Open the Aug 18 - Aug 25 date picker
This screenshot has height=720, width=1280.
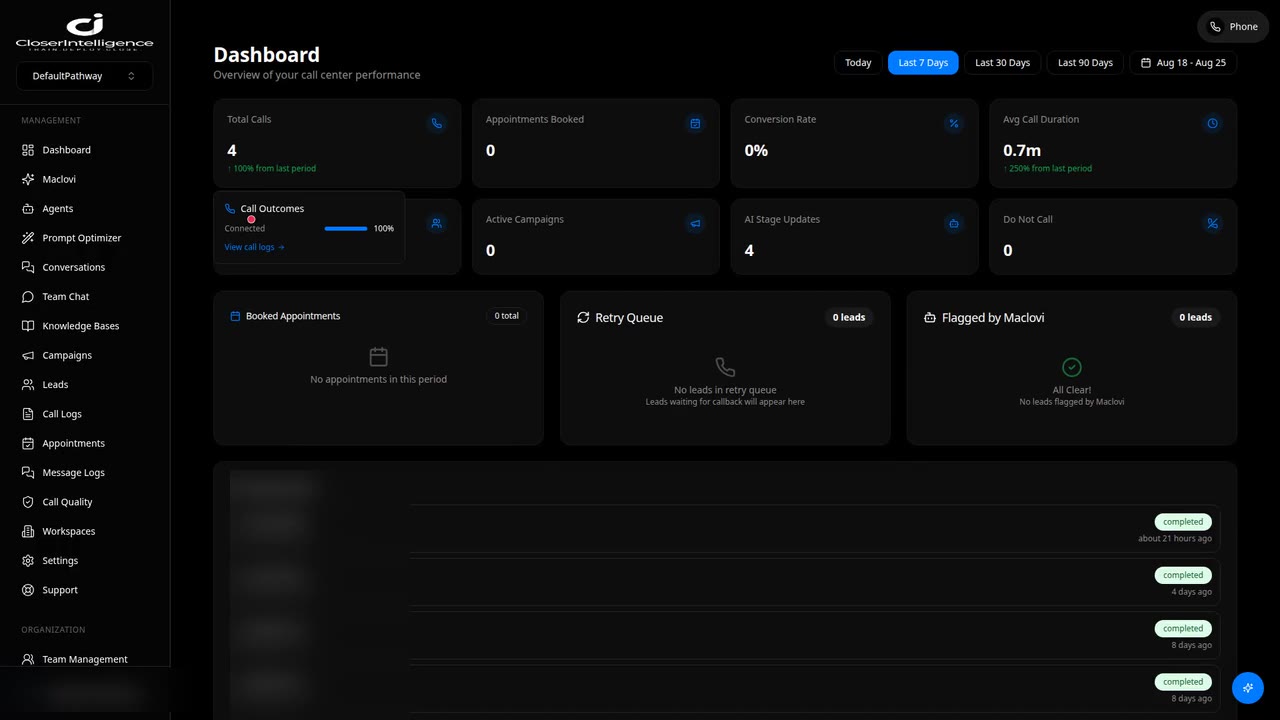click(x=1183, y=62)
